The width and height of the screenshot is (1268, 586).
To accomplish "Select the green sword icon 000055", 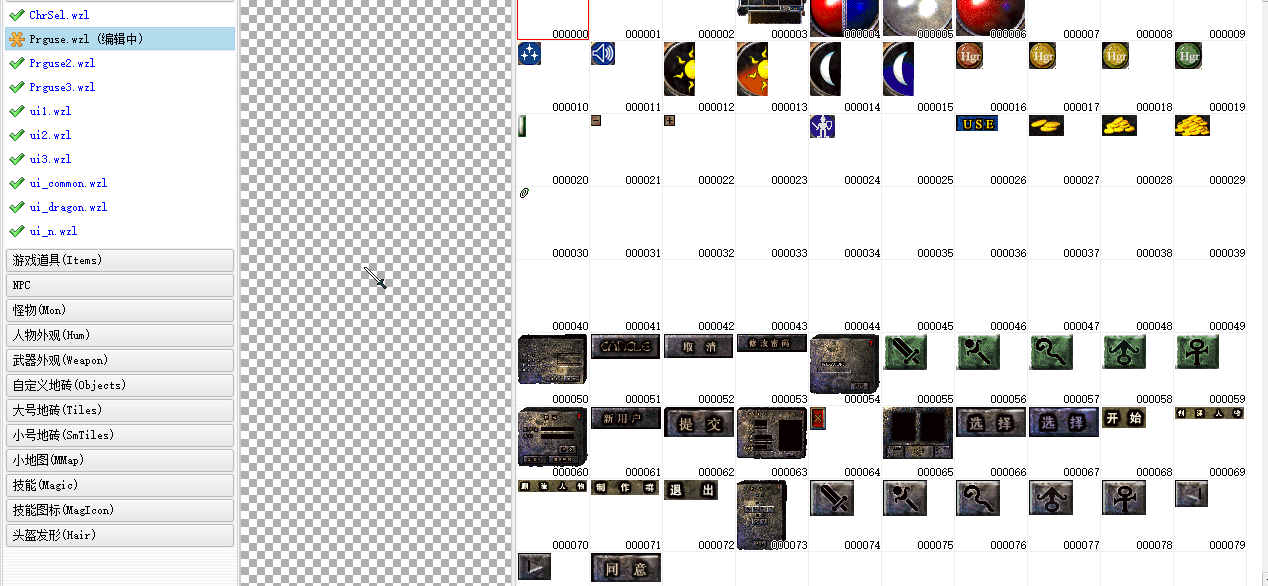I will [904, 352].
